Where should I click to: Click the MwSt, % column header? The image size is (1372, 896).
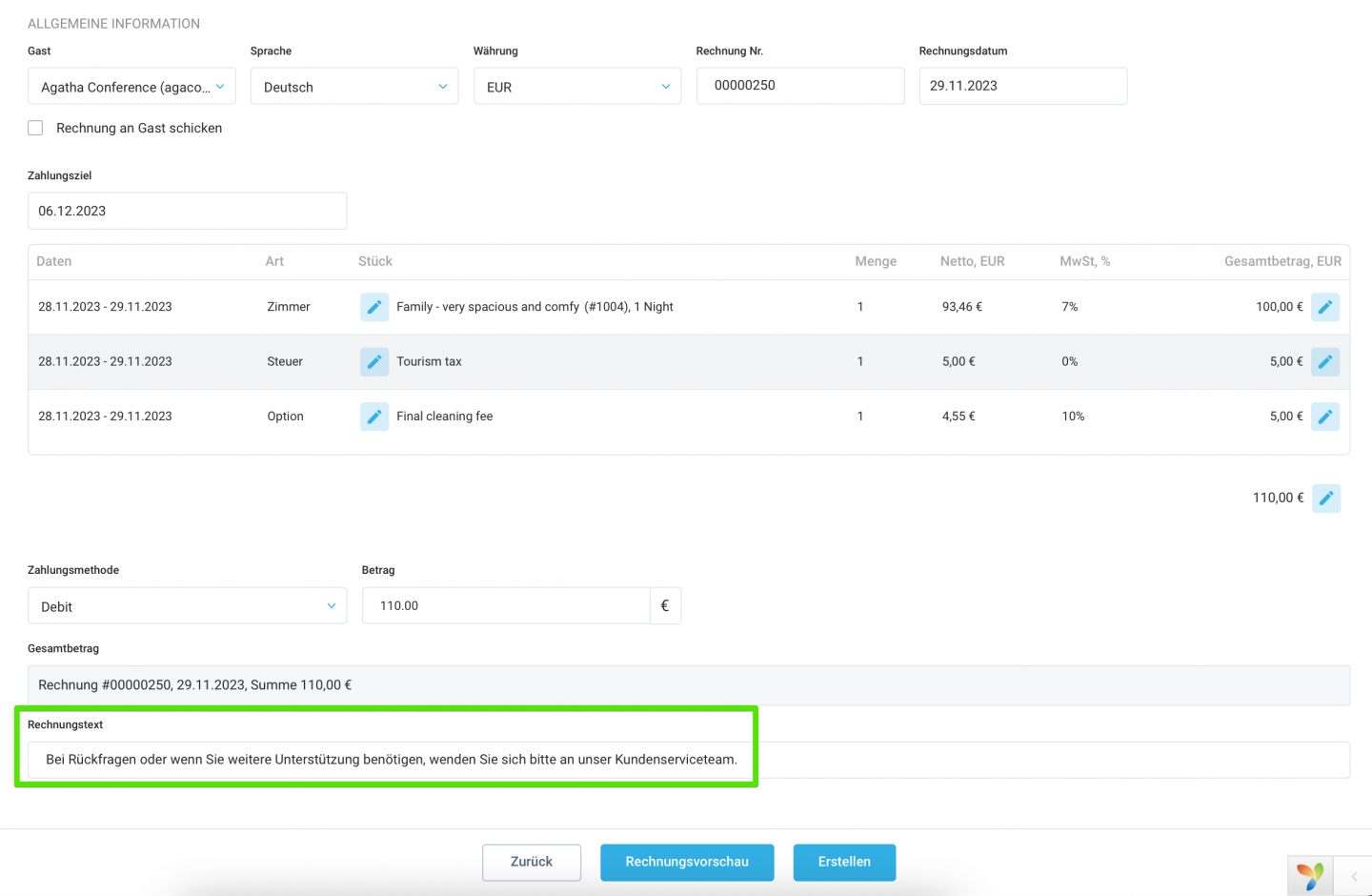point(1085,261)
